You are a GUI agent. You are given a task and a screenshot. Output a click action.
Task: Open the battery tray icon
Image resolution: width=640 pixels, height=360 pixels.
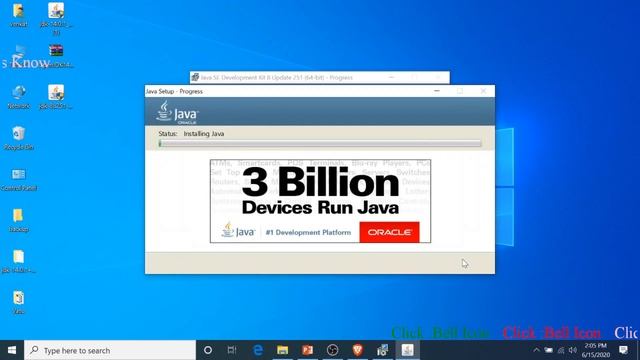pyautogui.click(x=549, y=350)
